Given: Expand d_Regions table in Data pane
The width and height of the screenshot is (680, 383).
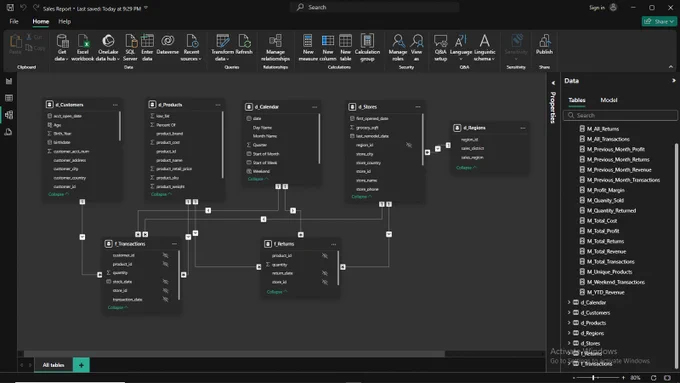Looking at the screenshot, I should (569, 333).
